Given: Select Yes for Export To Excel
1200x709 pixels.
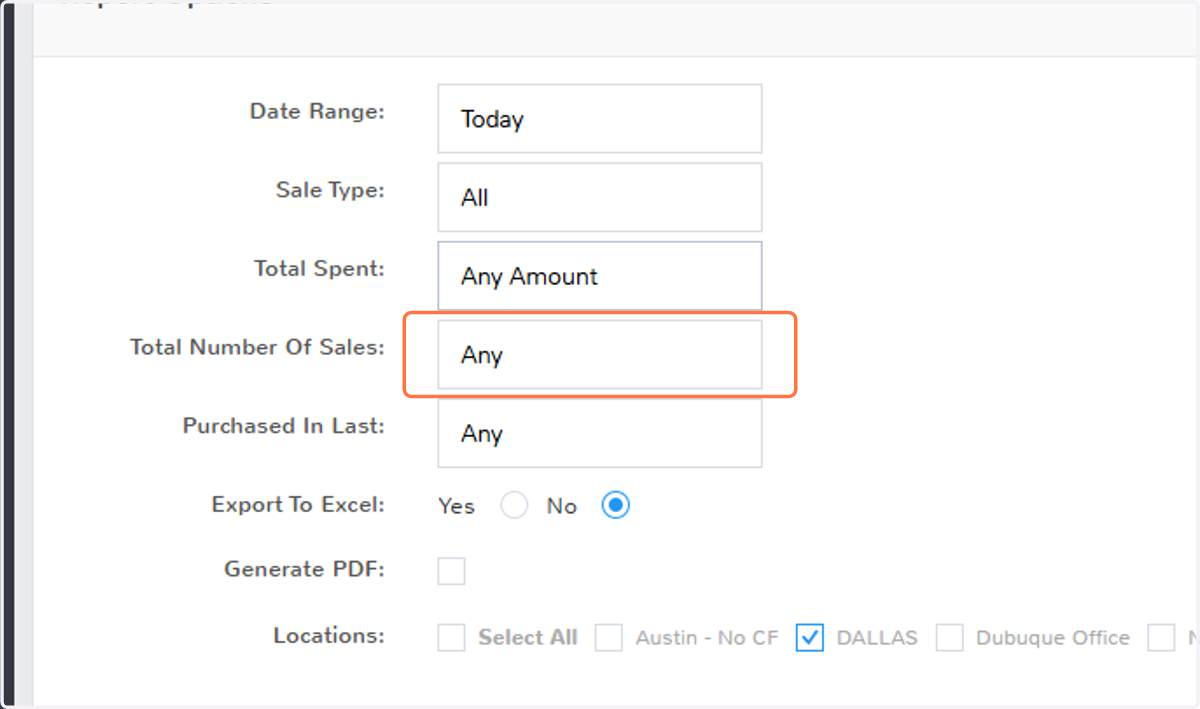Looking at the screenshot, I should pyautogui.click(x=514, y=506).
